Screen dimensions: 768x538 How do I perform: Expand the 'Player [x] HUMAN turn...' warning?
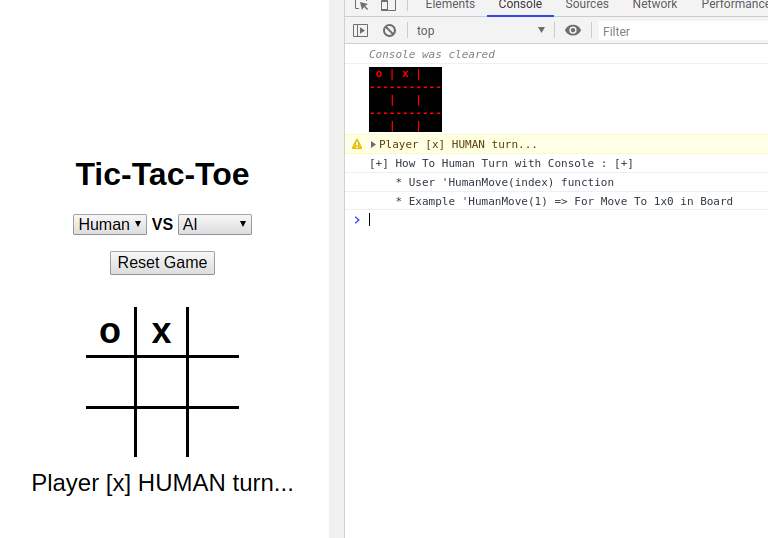[373, 145]
